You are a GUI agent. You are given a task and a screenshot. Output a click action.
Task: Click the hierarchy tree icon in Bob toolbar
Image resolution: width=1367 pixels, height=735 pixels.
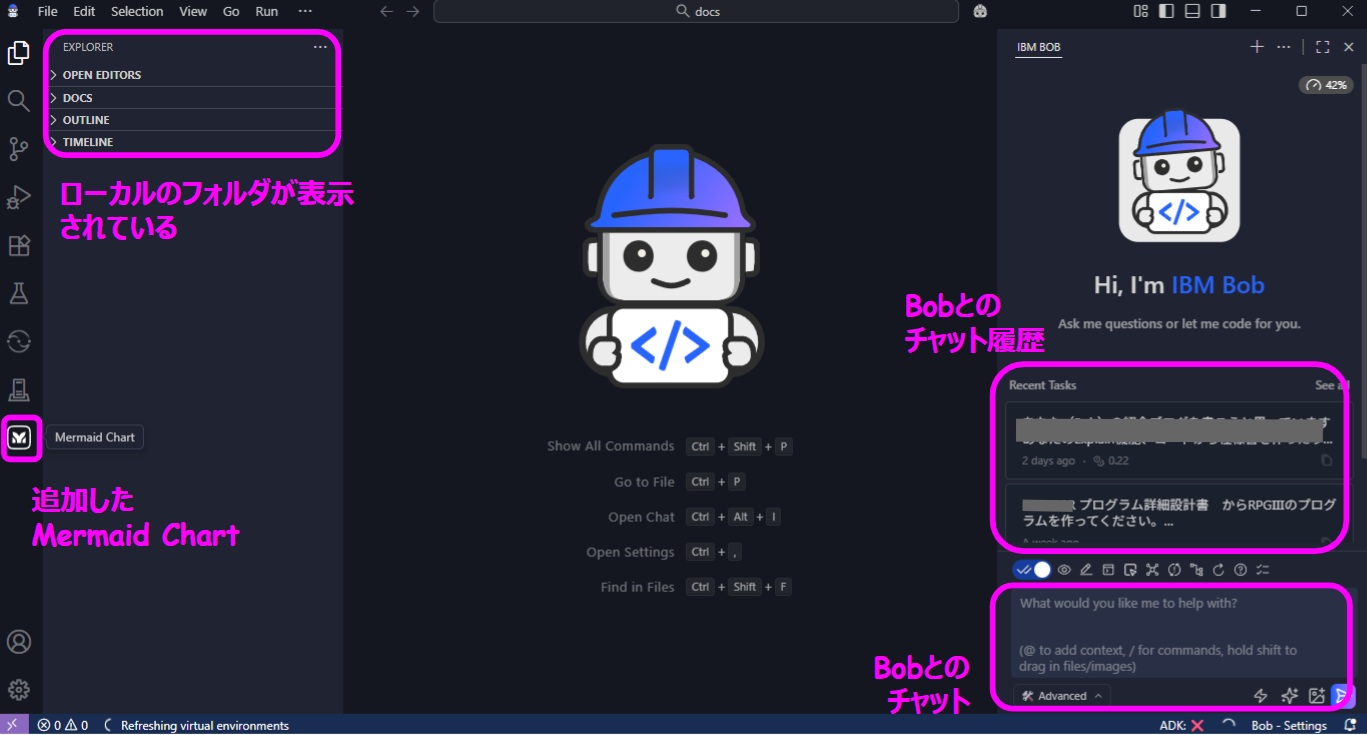pos(1196,570)
